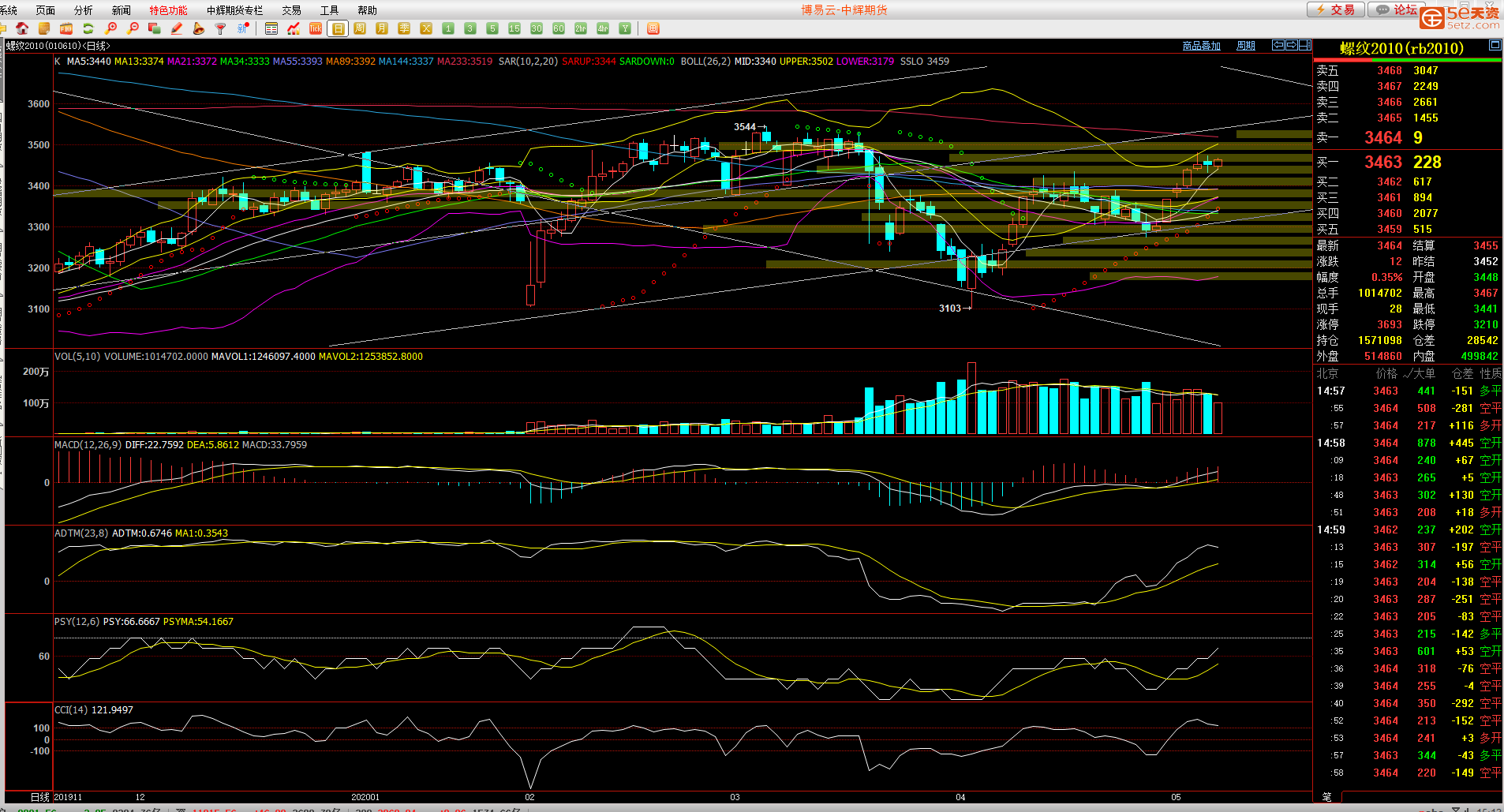Open the 分析 menu
The image size is (1504, 812).
83,10
